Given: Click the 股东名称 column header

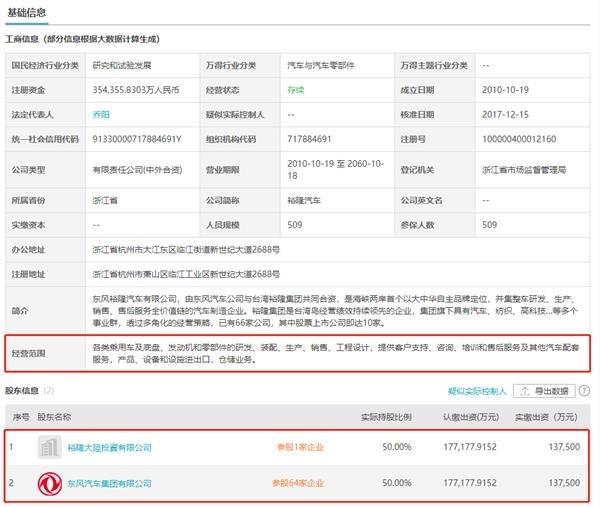Looking at the screenshot, I should [x=54, y=417].
